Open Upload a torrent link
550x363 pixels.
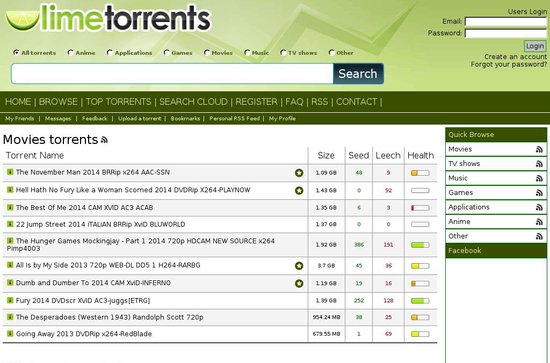(140, 119)
